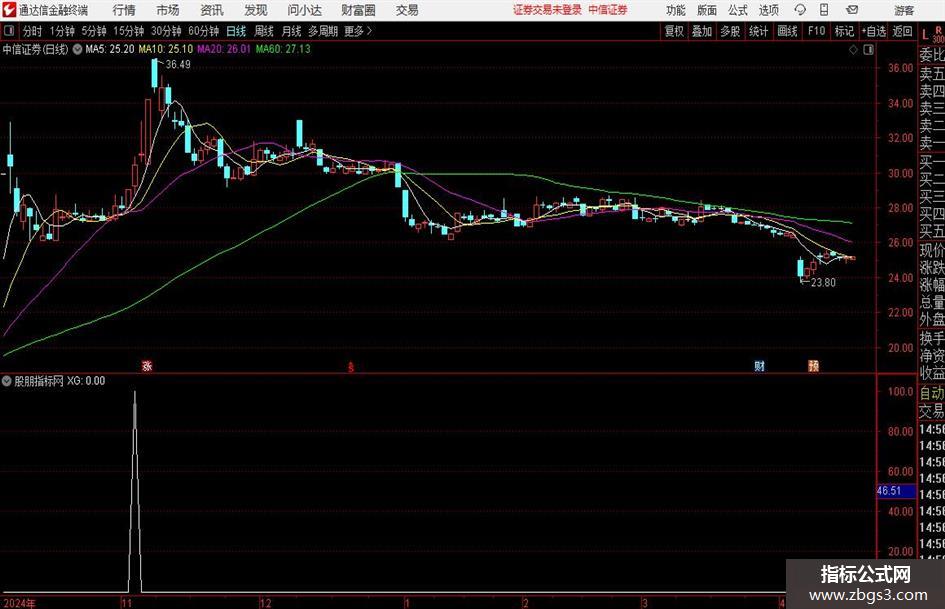This screenshot has width=945, height=609.
Task: Click the 涨 event marker on chart
Action: click(x=147, y=366)
